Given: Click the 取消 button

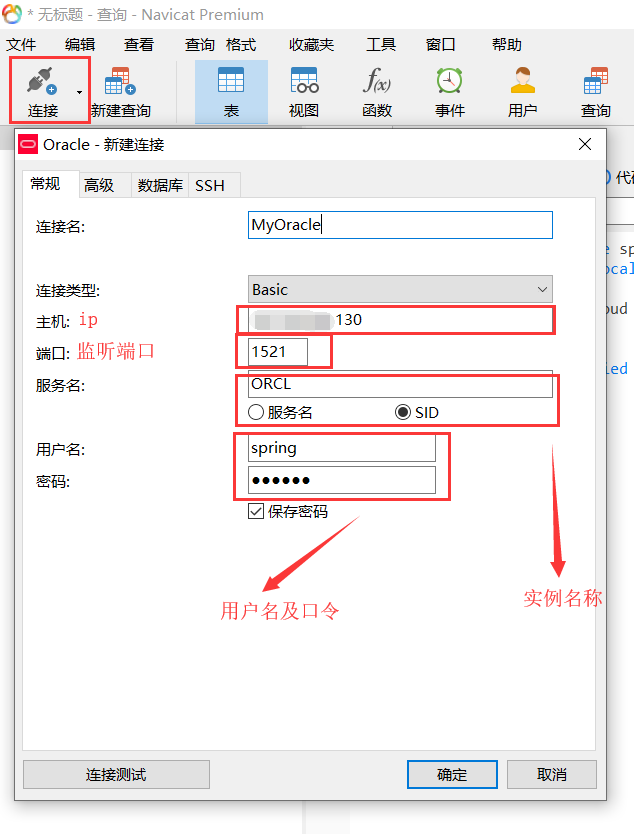Looking at the screenshot, I should tap(552, 774).
